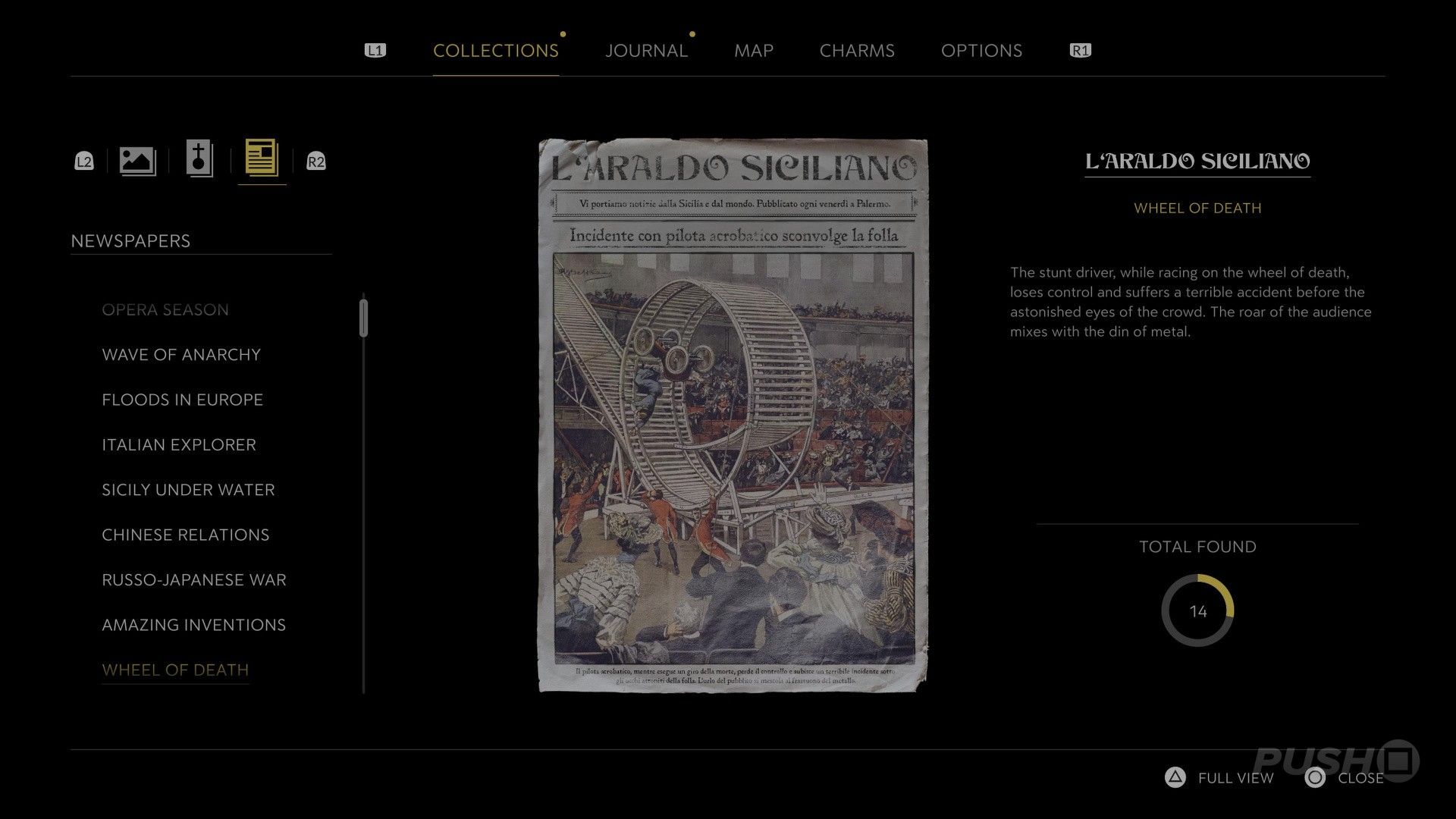This screenshot has width=1456, height=819.
Task: Click the newspaper list scrollbar handle
Action: tap(364, 318)
